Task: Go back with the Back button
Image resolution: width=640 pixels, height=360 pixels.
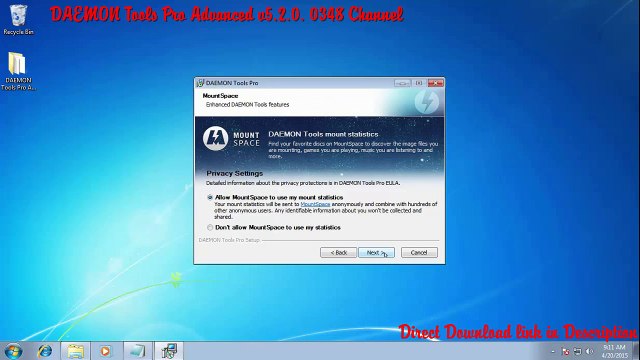Action: click(x=338, y=253)
